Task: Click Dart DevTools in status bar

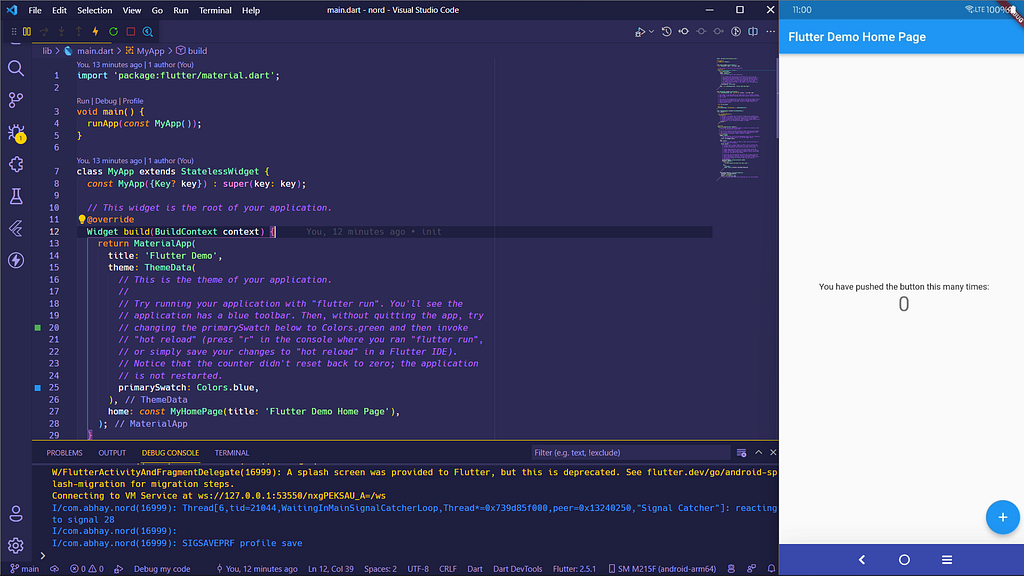Action: (517, 569)
